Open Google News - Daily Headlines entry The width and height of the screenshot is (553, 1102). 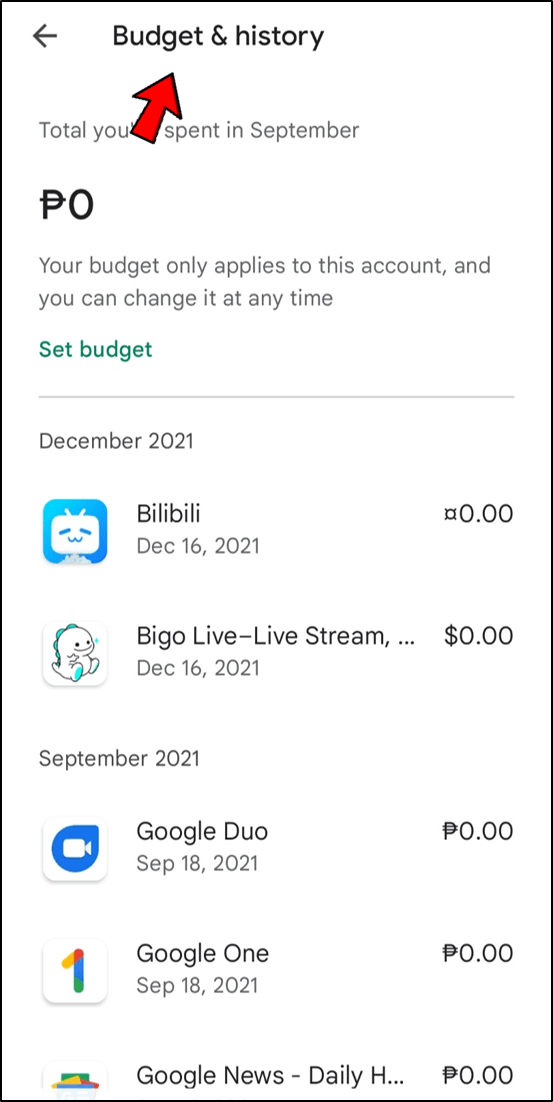tap(276, 1076)
